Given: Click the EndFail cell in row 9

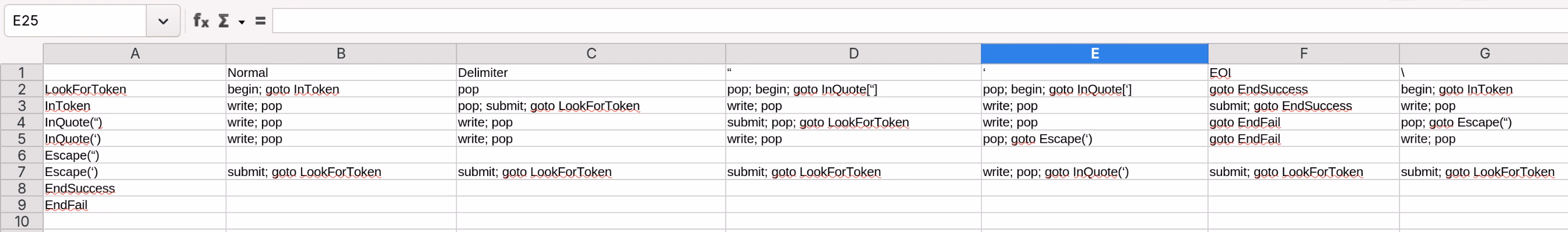Looking at the screenshot, I should click(x=135, y=205).
